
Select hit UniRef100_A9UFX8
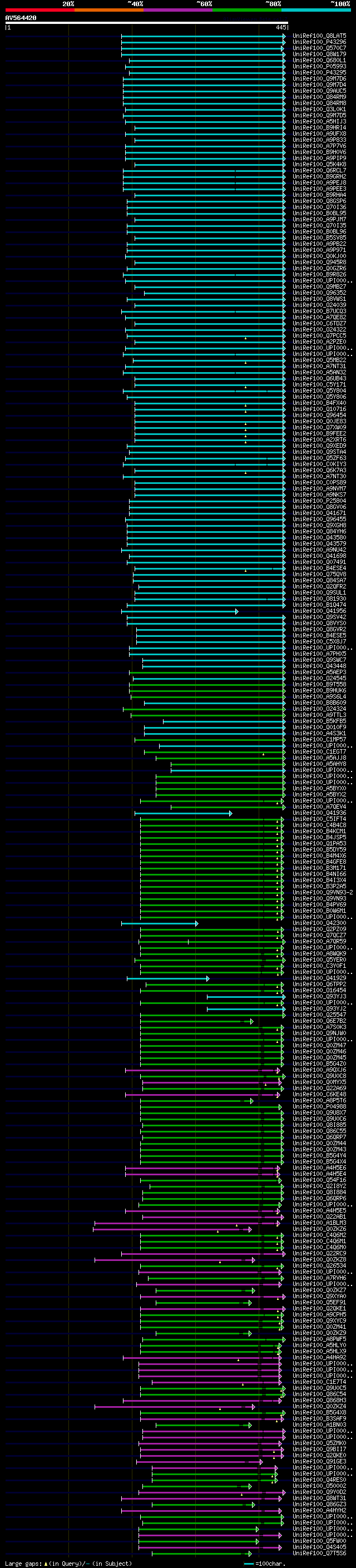point(319,134)
